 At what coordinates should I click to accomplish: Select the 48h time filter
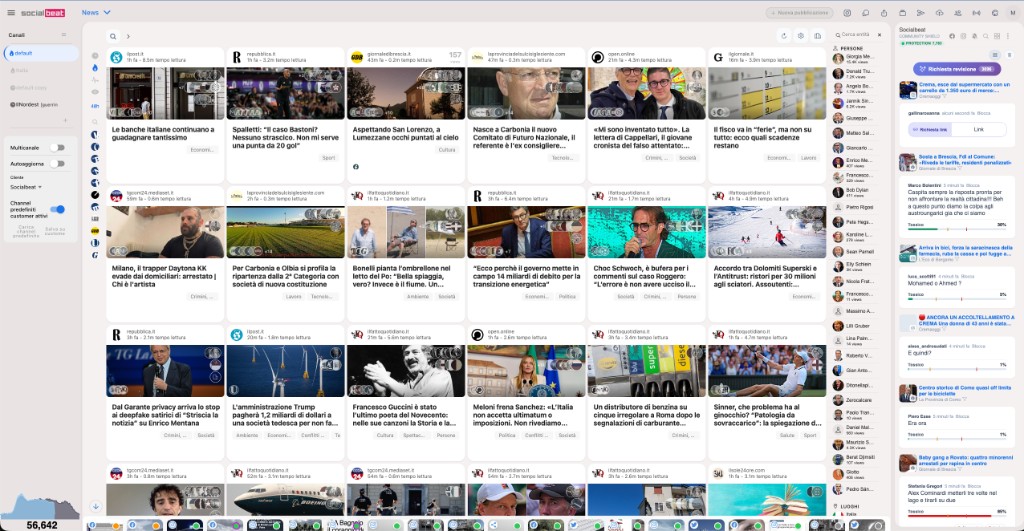(95, 106)
